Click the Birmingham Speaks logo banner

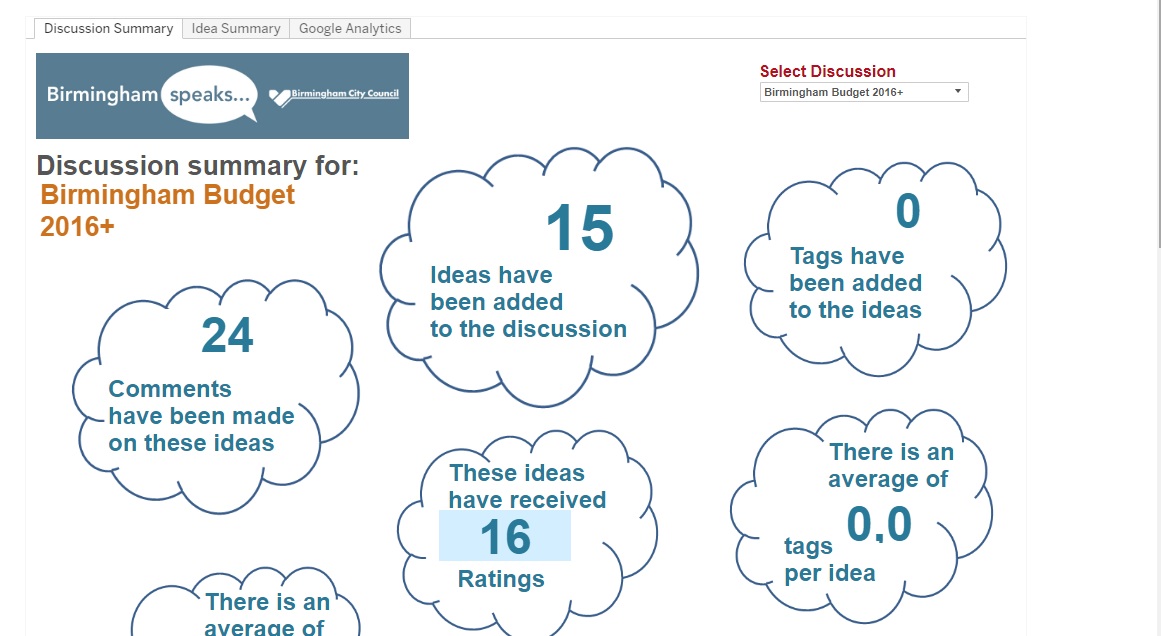222,96
